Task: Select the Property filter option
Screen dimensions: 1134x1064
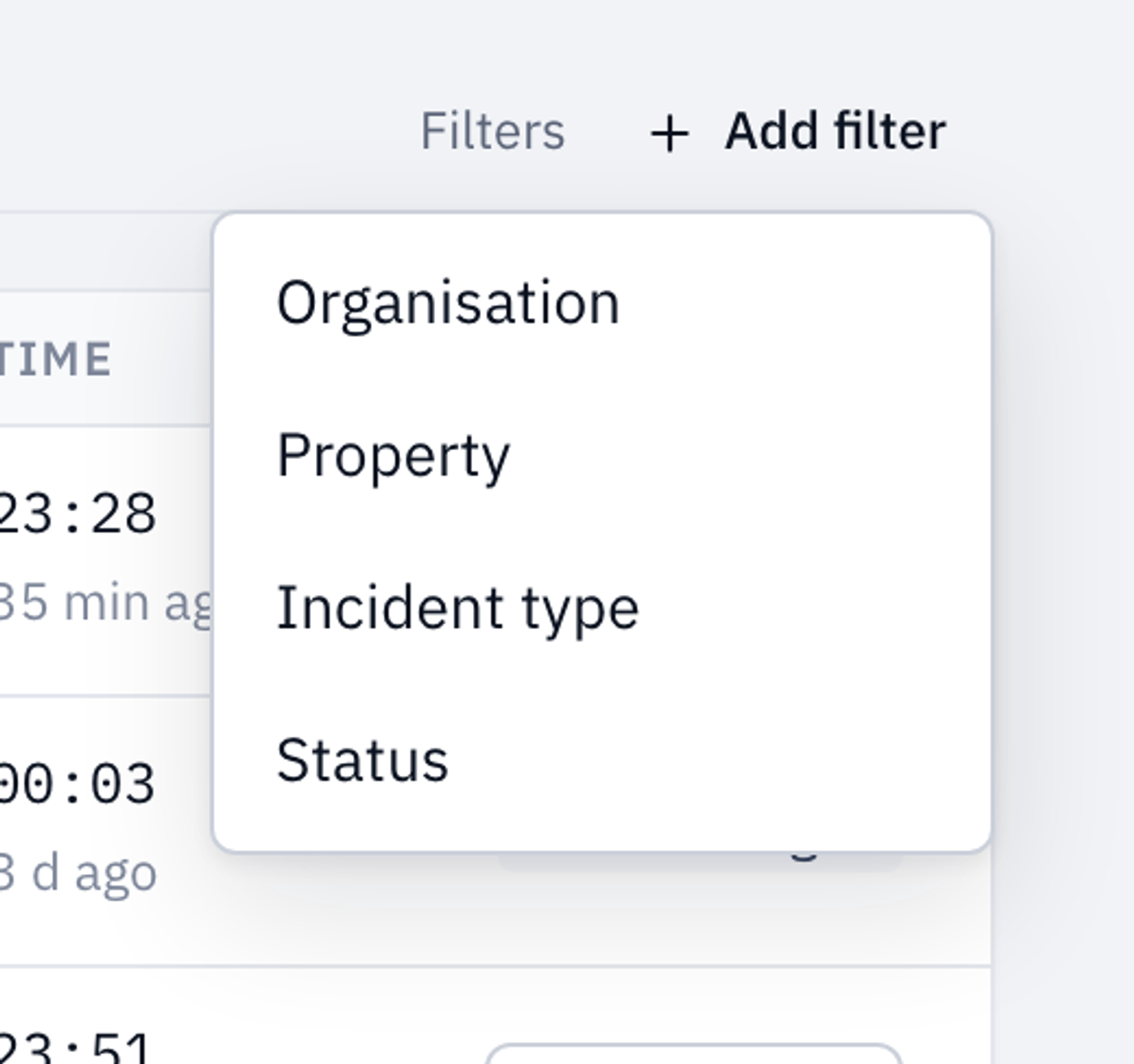Action: coord(602,455)
